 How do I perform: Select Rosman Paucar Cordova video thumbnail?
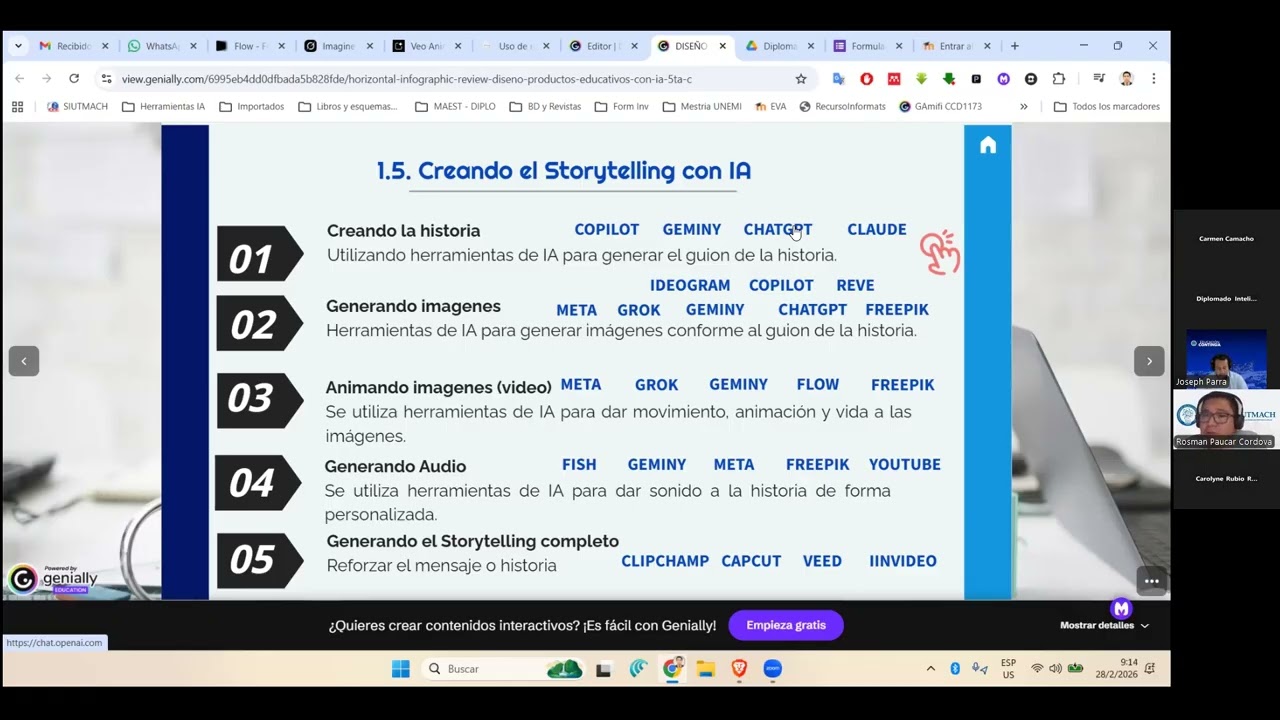[x=1224, y=419]
